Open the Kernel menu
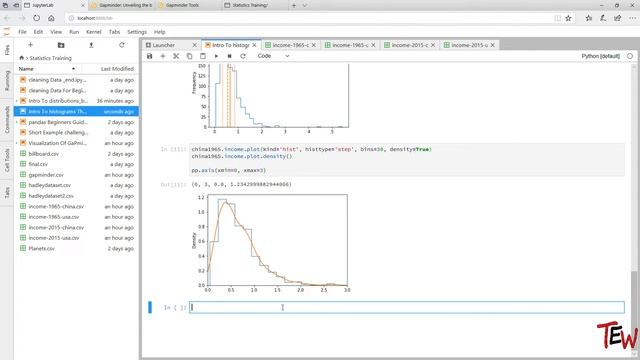Viewport: 640px width, 360px height. coord(93,32)
